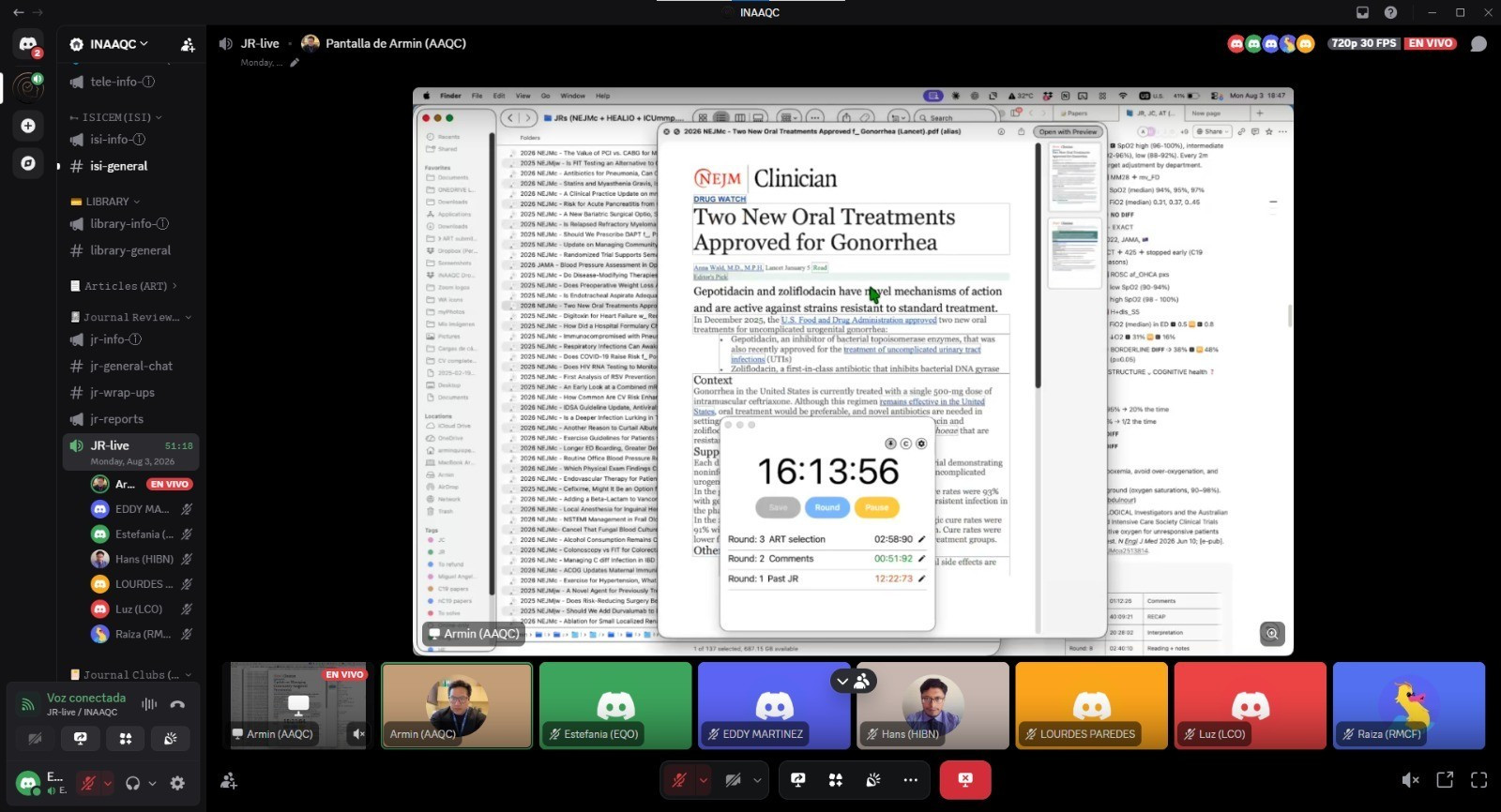Collapse the participant tiles with the chevron
Screen dimensions: 1501x812
pos(841,682)
